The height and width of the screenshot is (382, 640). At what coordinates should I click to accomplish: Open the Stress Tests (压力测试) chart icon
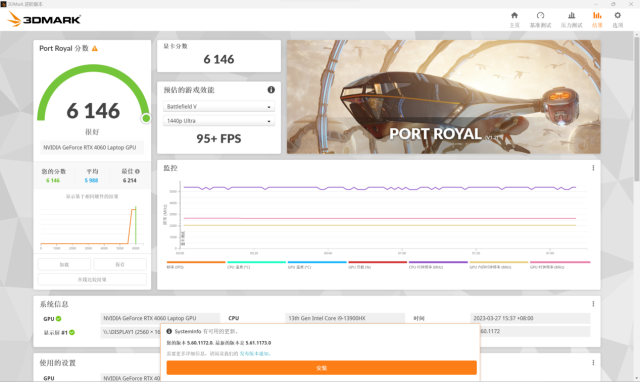coord(571,16)
